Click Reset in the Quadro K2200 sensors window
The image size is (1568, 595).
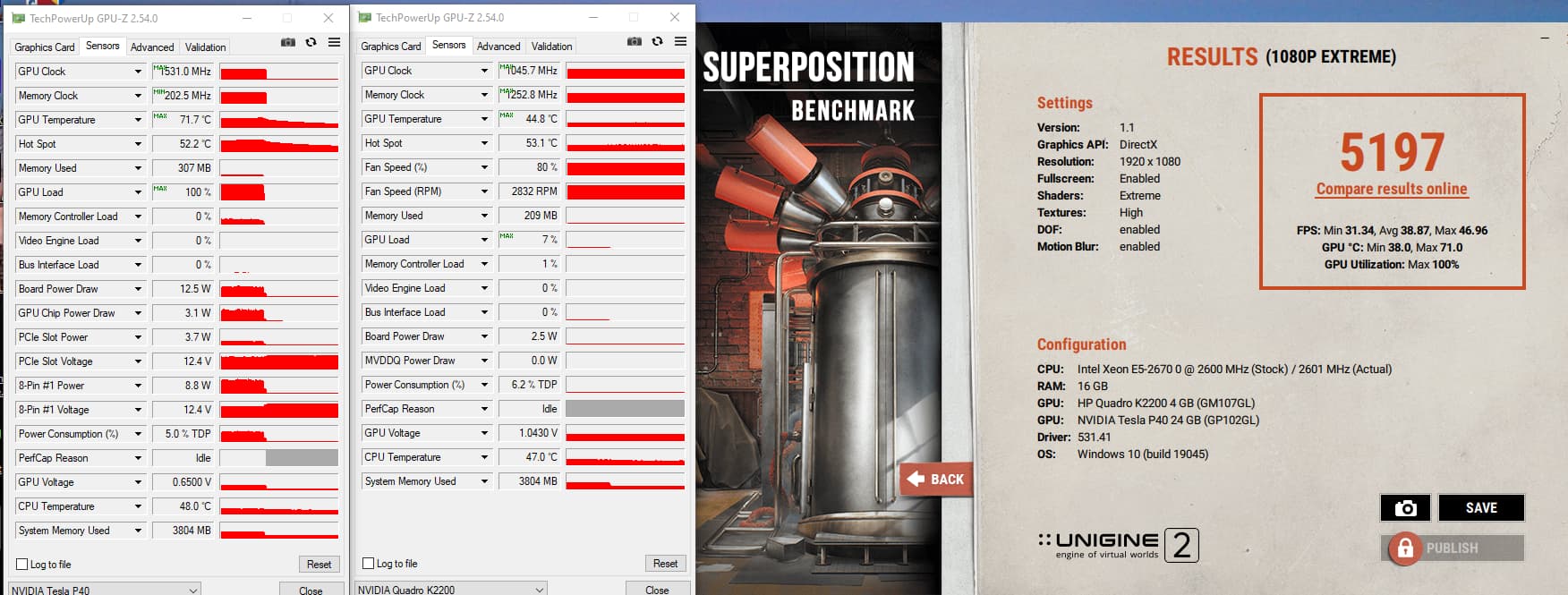665,564
